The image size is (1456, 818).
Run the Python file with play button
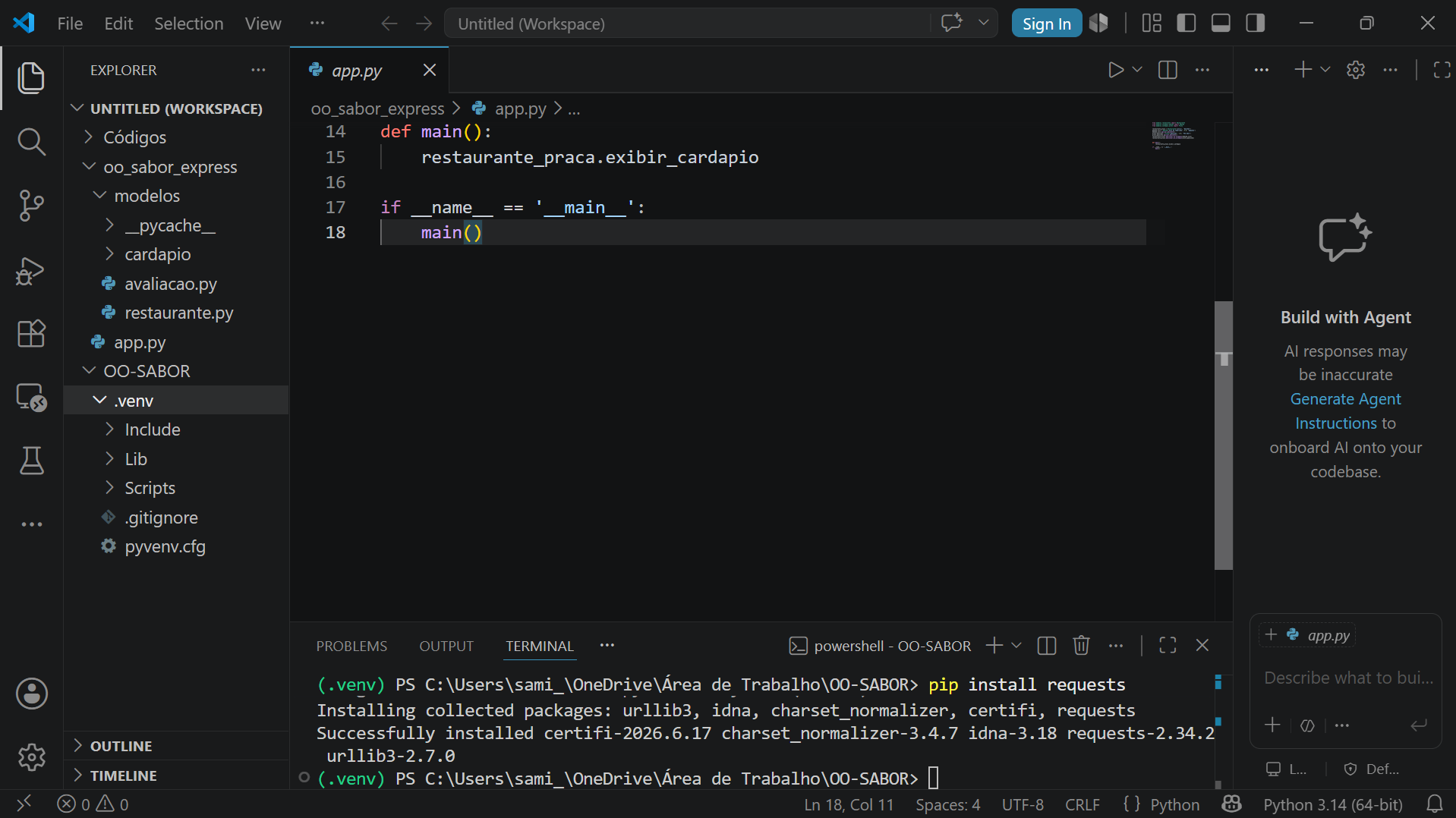[x=1115, y=70]
